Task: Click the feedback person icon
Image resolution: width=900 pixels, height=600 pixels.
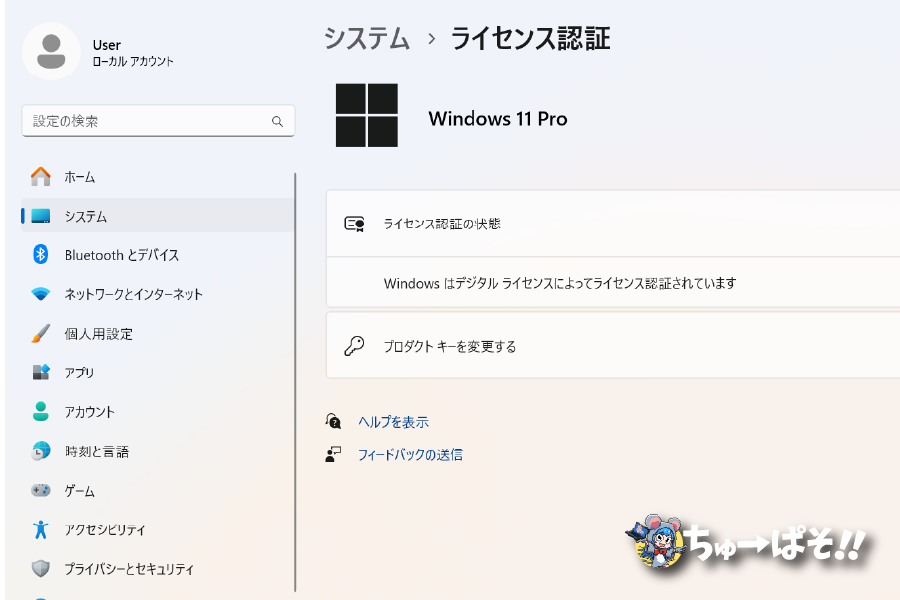Action: tap(333, 455)
